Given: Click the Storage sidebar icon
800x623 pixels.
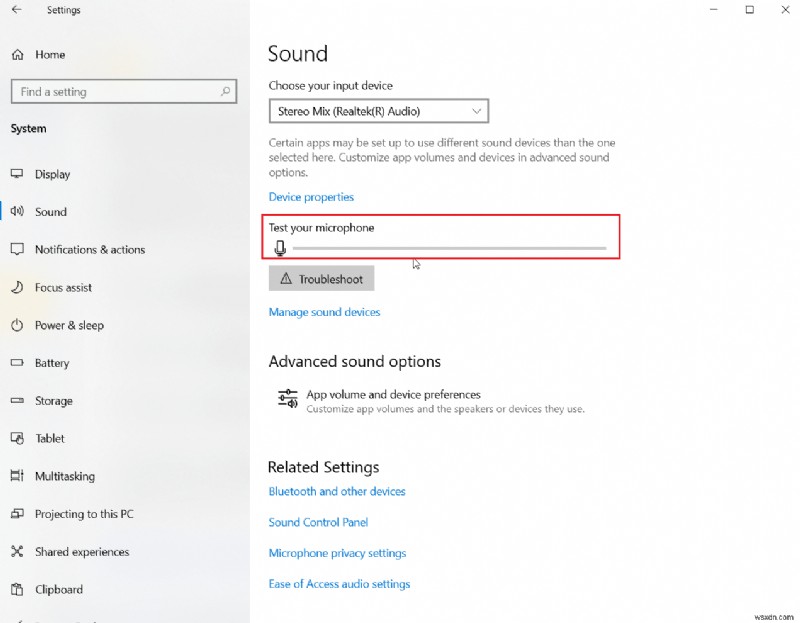Looking at the screenshot, I should click(x=18, y=400).
